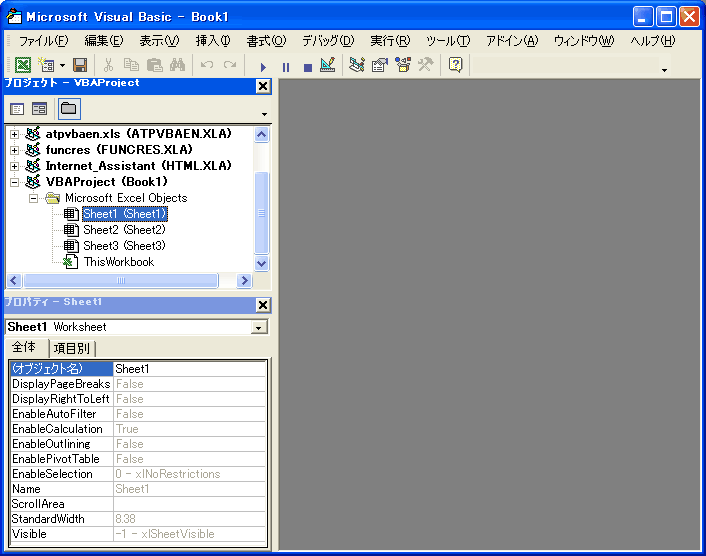The image size is (706, 556).
Task: Click the DisplayPageBreaks property value
Action: [190, 384]
